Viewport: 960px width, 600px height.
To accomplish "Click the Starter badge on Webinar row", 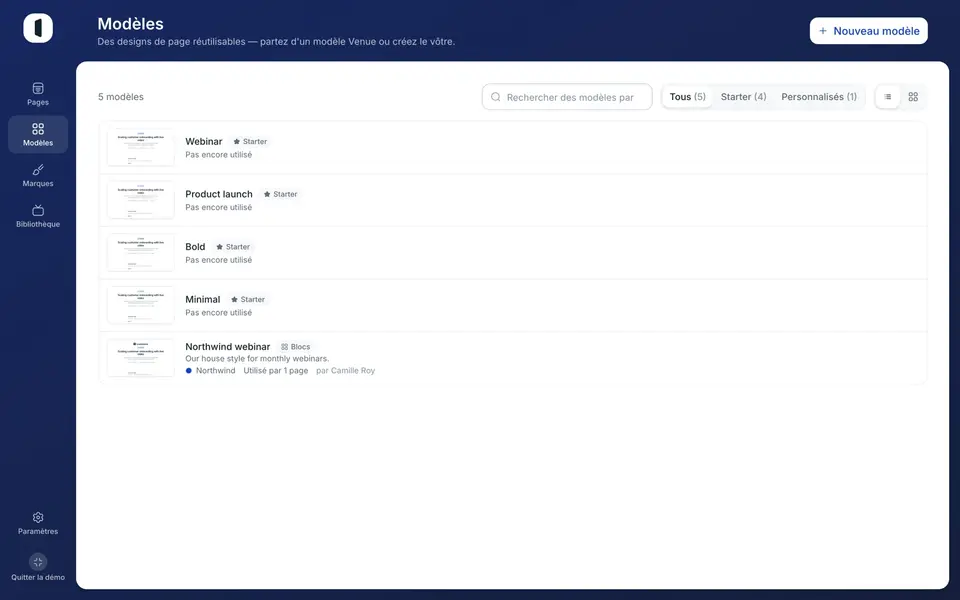I will [250, 141].
